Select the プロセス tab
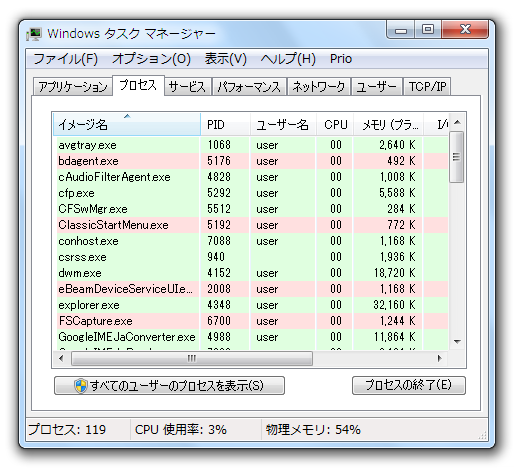This screenshot has width=517, height=470. pos(138,85)
